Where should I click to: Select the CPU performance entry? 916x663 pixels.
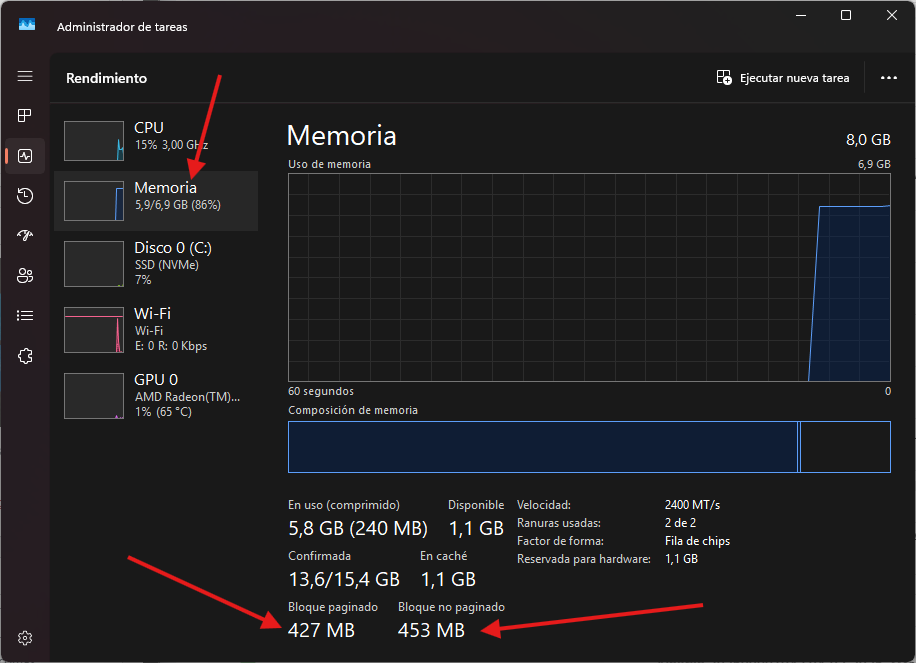pos(156,141)
